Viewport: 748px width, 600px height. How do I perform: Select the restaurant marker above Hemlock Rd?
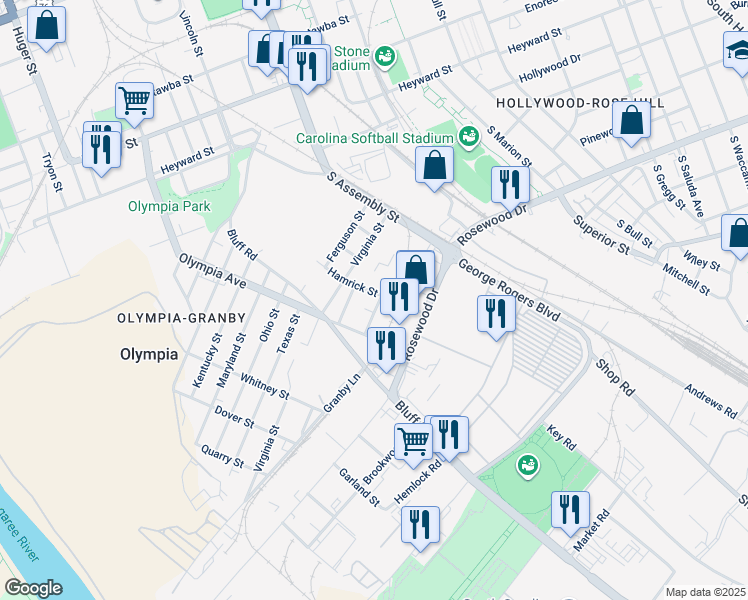[x=449, y=438]
